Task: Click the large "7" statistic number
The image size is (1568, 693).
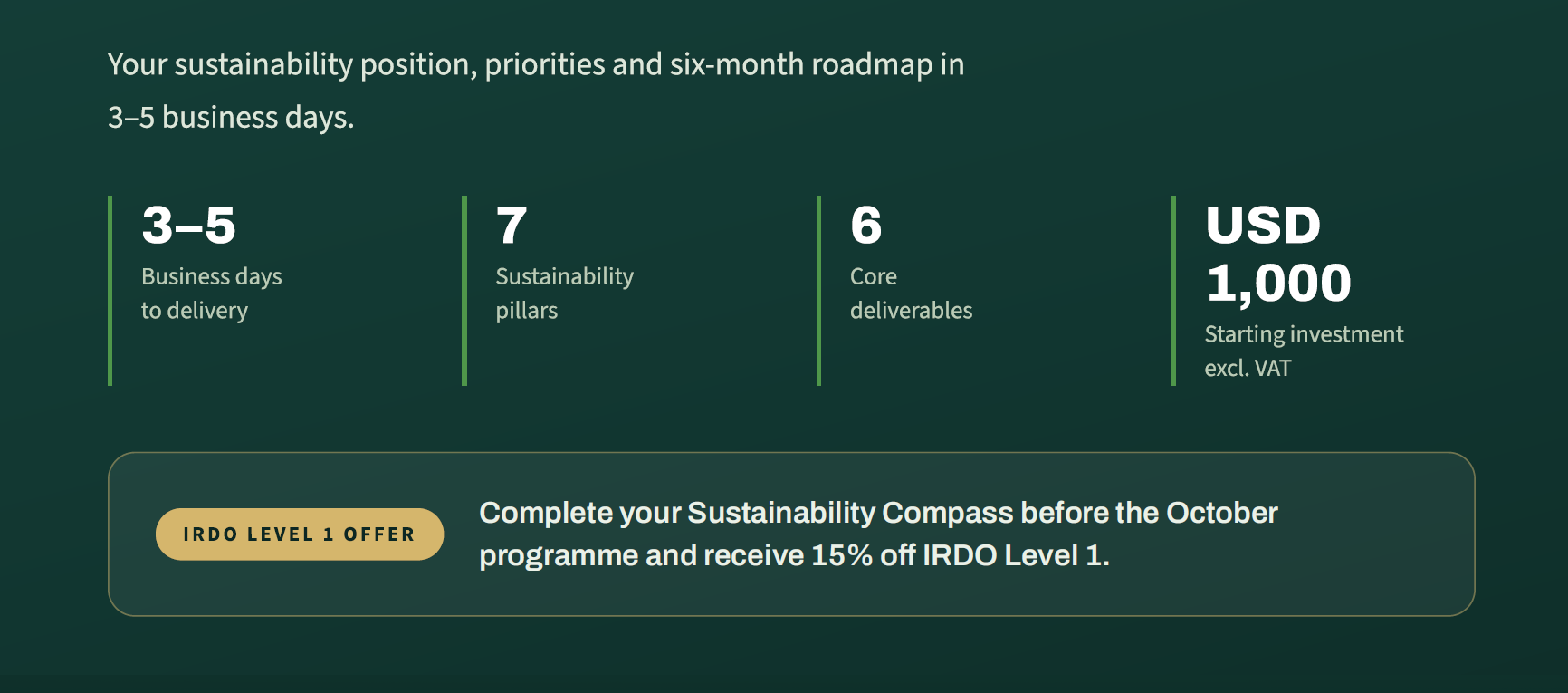Action: [x=512, y=225]
